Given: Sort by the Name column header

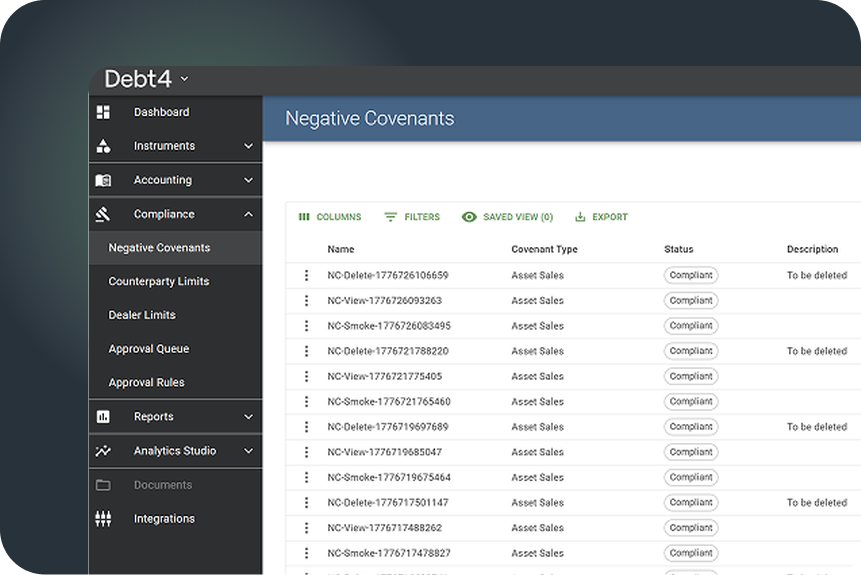Looking at the screenshot, I should point(341,249).
